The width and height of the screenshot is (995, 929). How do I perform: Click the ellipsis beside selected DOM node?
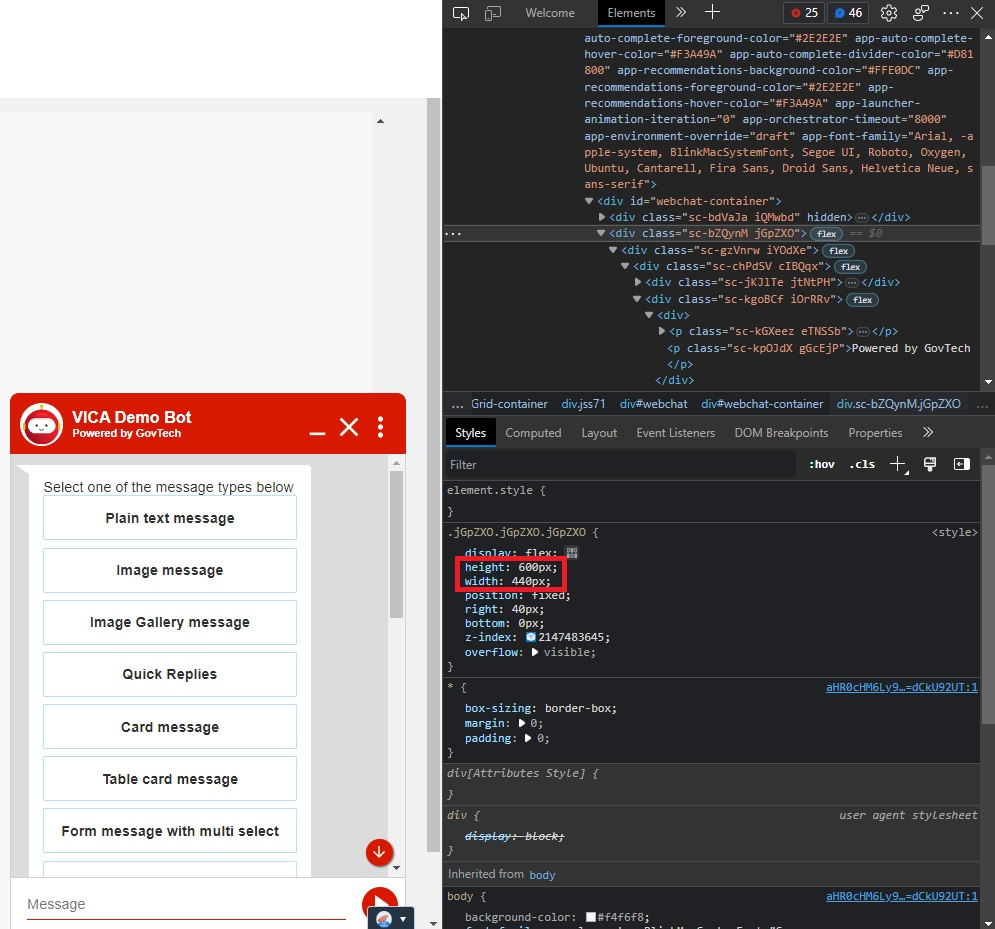[453, 234]
